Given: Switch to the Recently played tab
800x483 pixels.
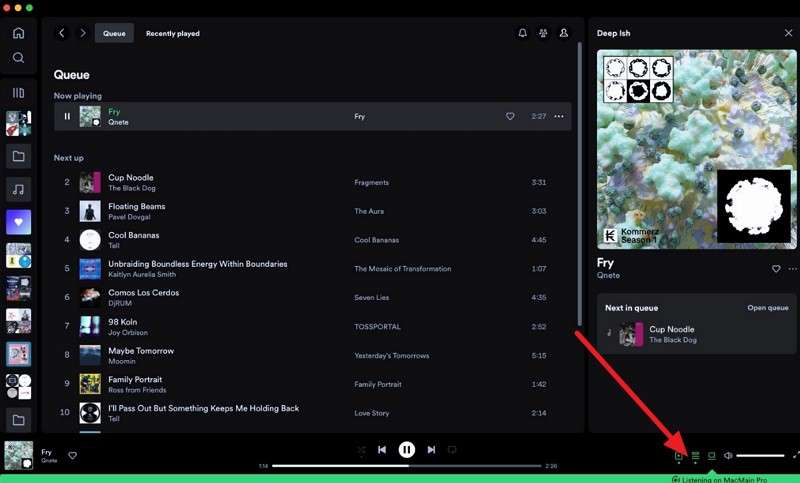Looking at the screenshot, I should pyautogui.click(x=173, y=33).
